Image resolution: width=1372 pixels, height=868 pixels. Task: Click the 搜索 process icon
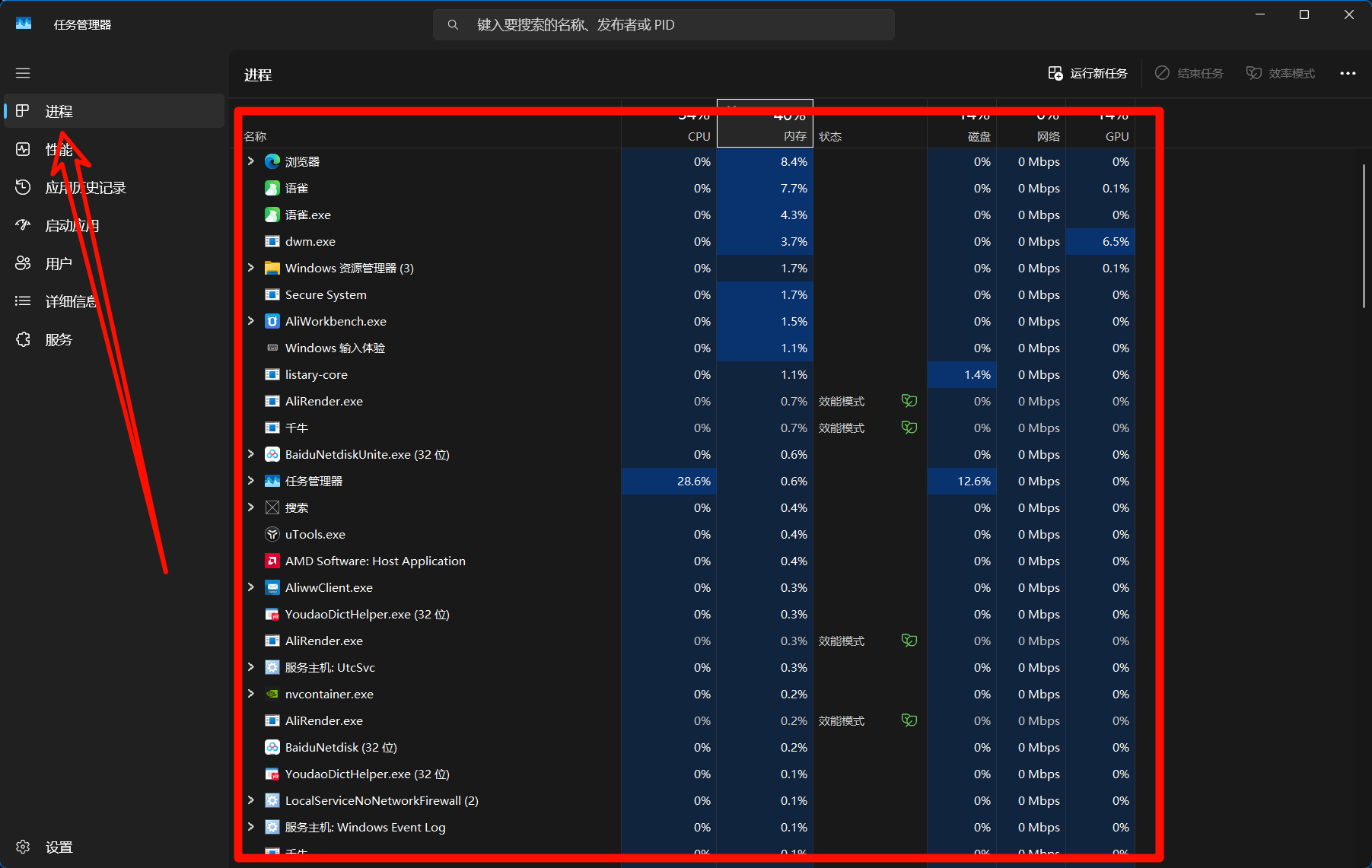[x=272, y=507]
